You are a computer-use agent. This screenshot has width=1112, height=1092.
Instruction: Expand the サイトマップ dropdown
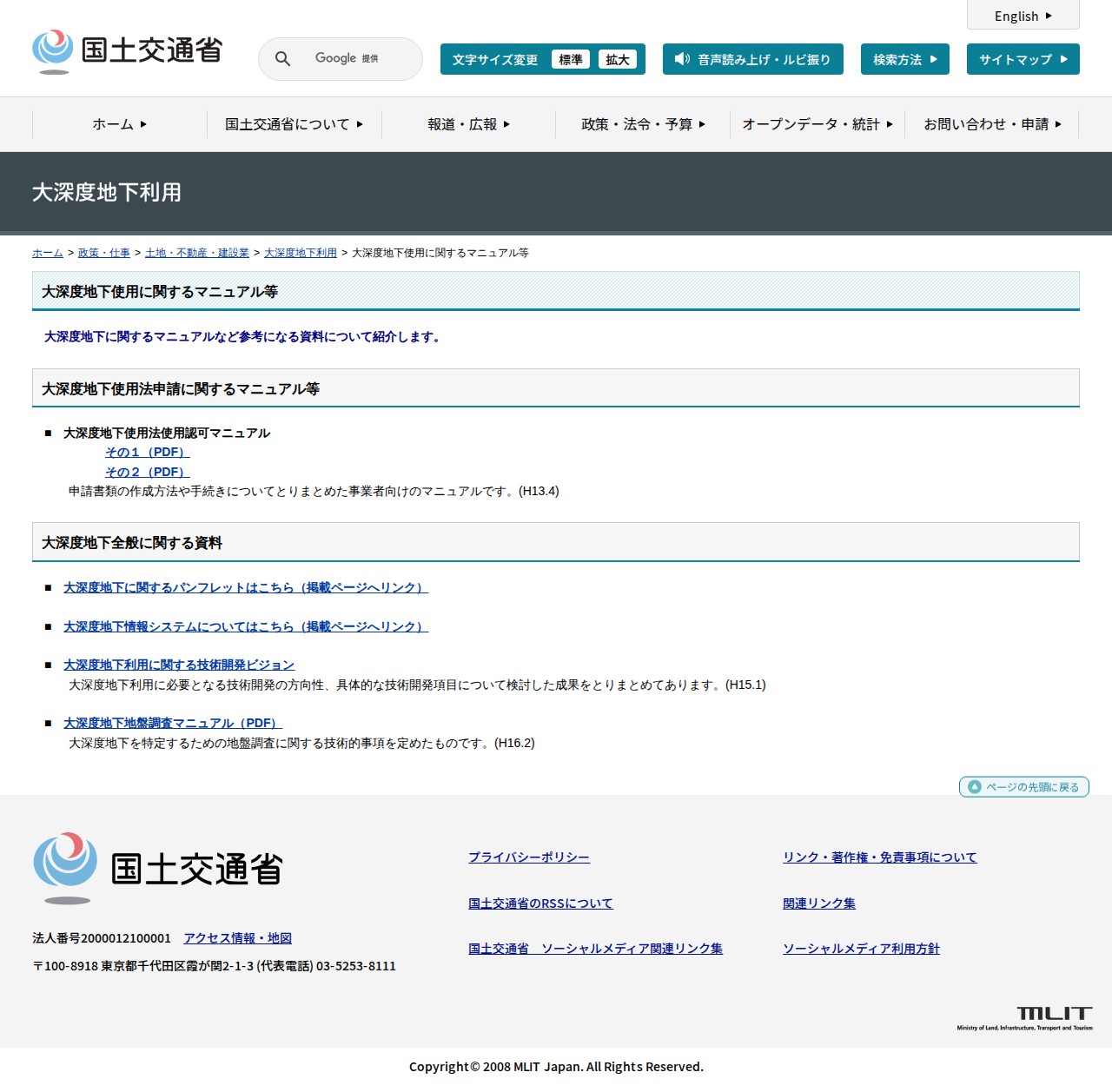[x=1023, y=59]
